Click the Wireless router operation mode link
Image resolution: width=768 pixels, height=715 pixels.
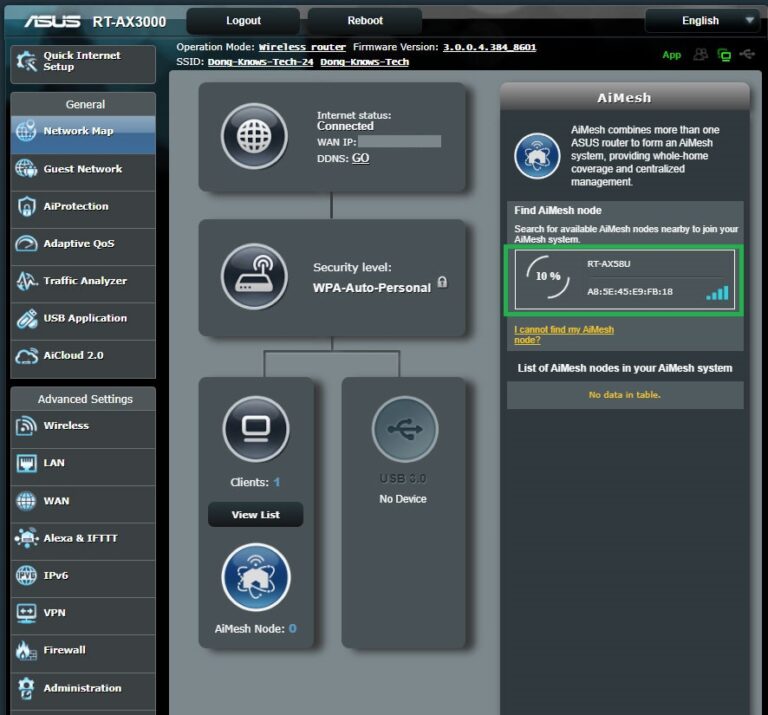pos(302,47)
